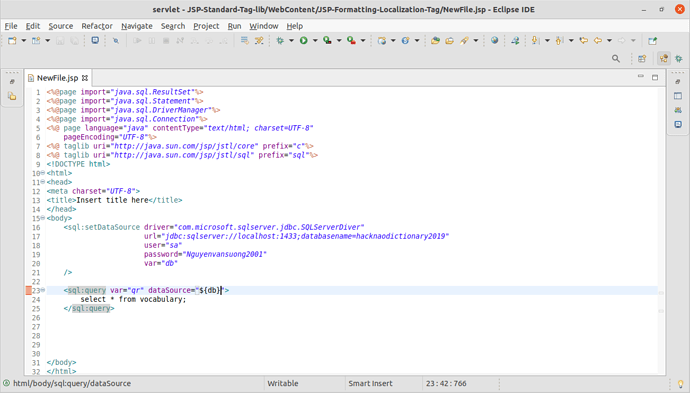The width and height of the screenshot is (690, 393).
Task: Click the bottom icon in right sidebar
Action: point(678,125)
